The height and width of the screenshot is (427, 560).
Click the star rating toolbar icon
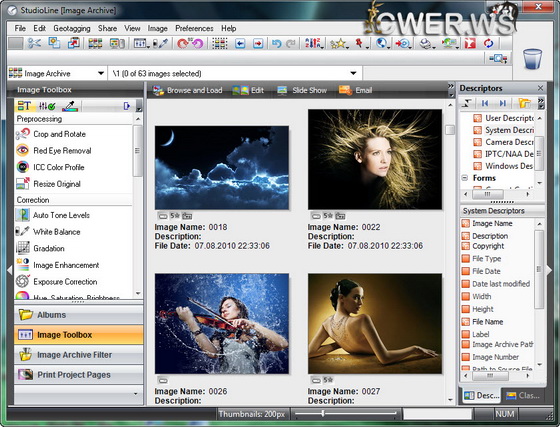coord(338,44)
